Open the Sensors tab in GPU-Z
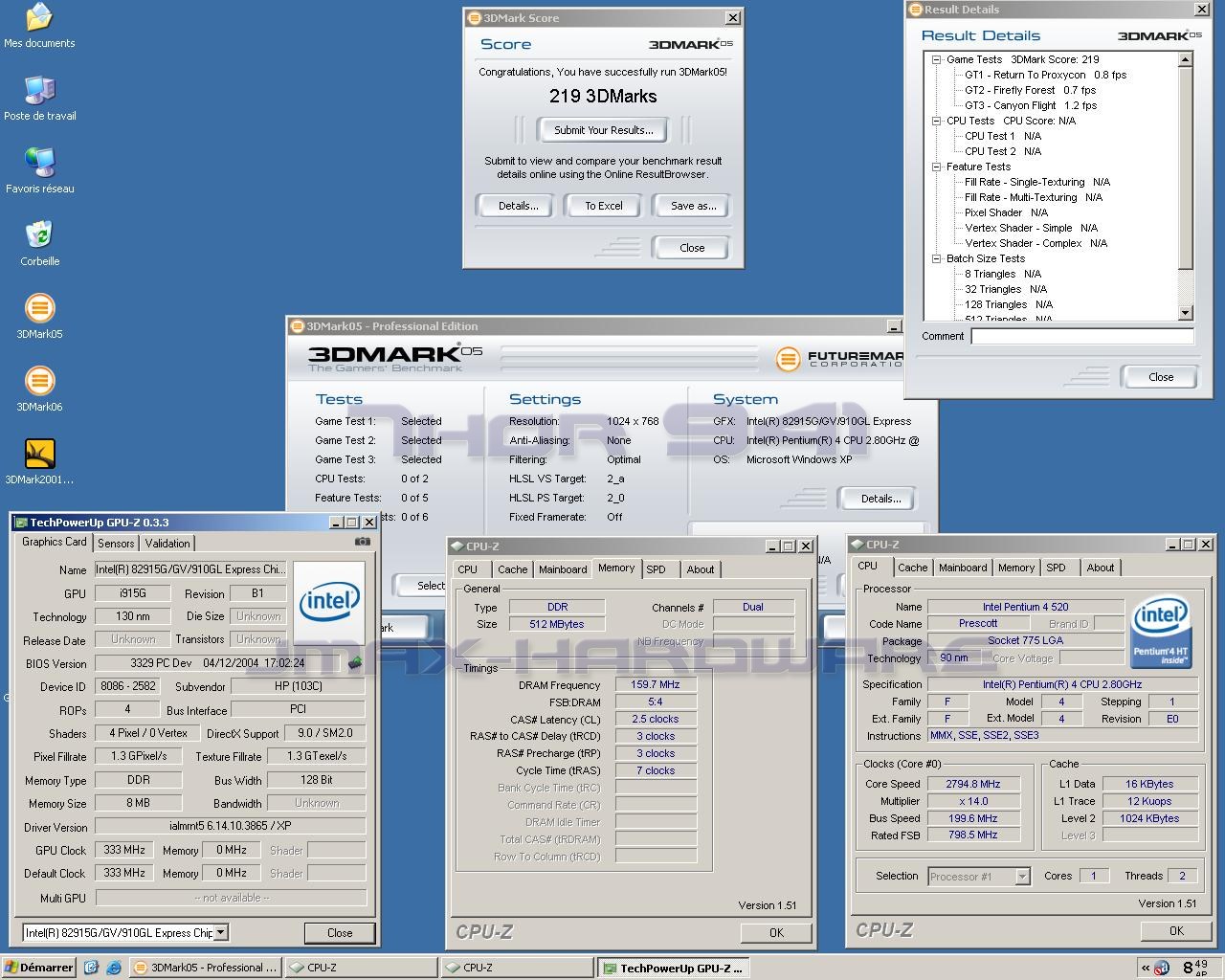1225x980 pixels. coord(116,544)
